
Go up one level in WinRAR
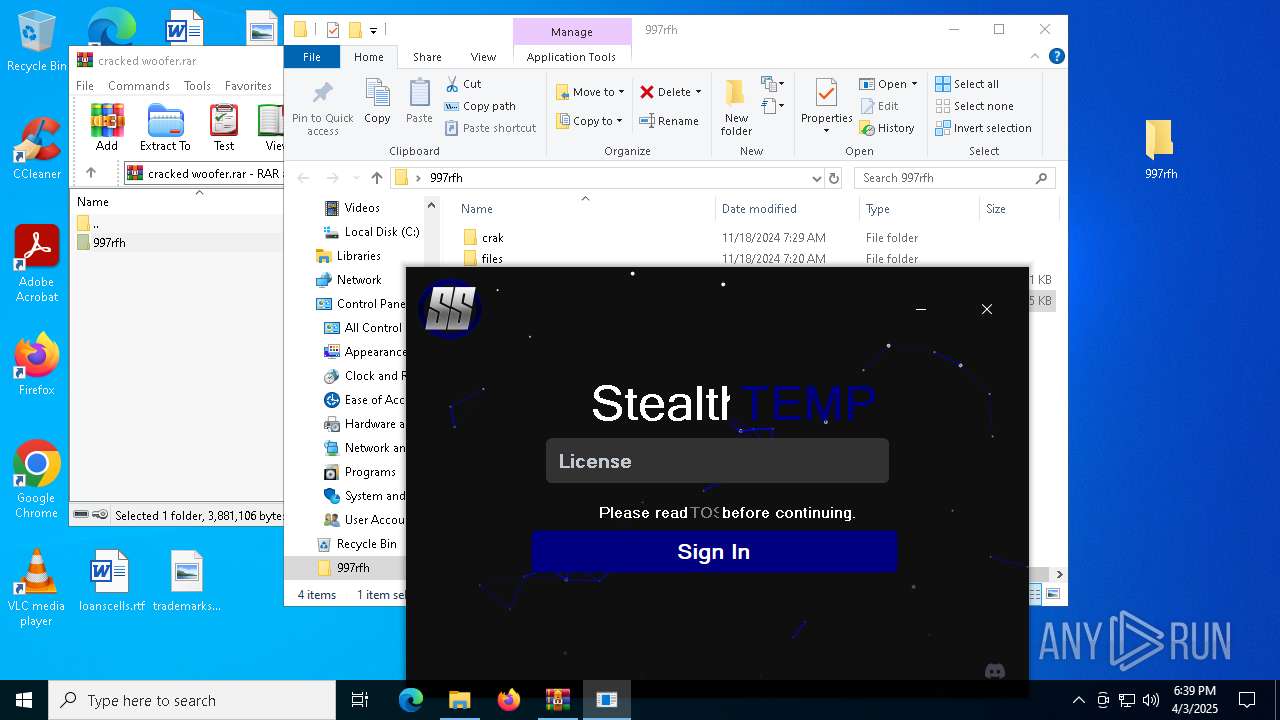[91, 173]
